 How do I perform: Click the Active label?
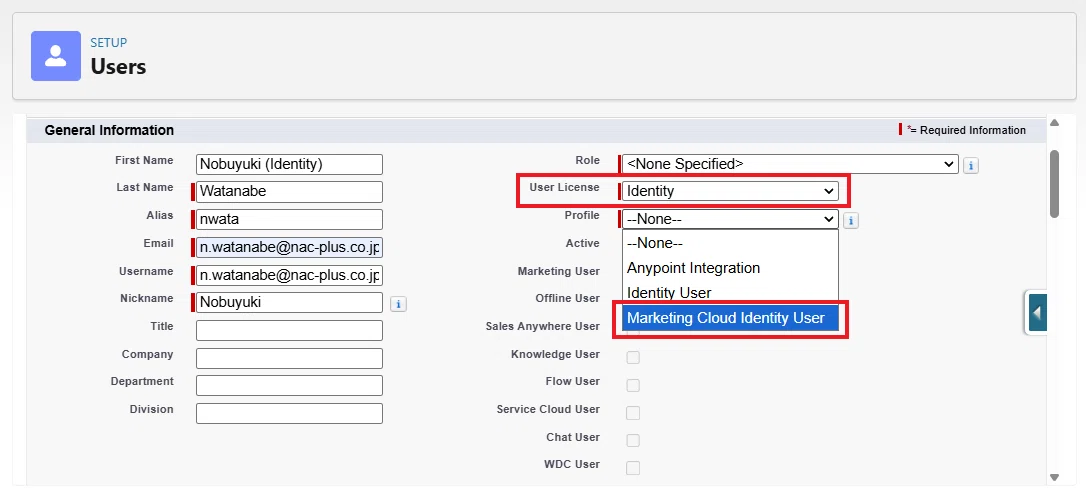pyautogui.click(x=582, y=243)
